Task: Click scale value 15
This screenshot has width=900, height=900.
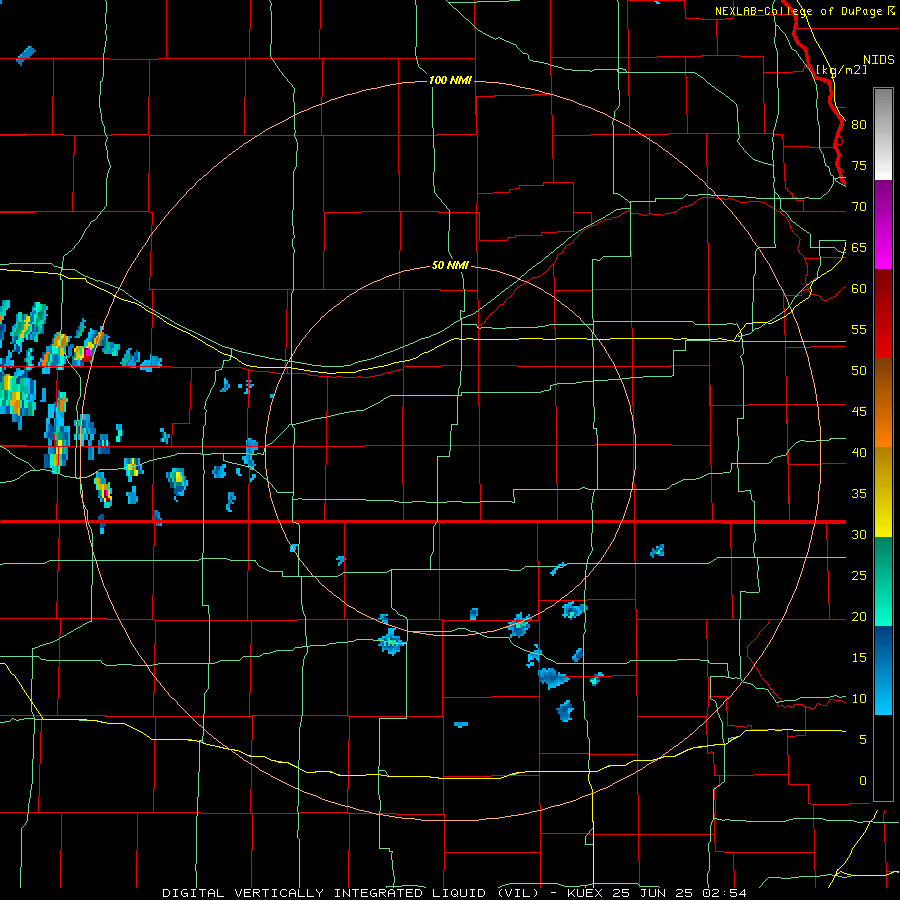Action: point(859,658)
